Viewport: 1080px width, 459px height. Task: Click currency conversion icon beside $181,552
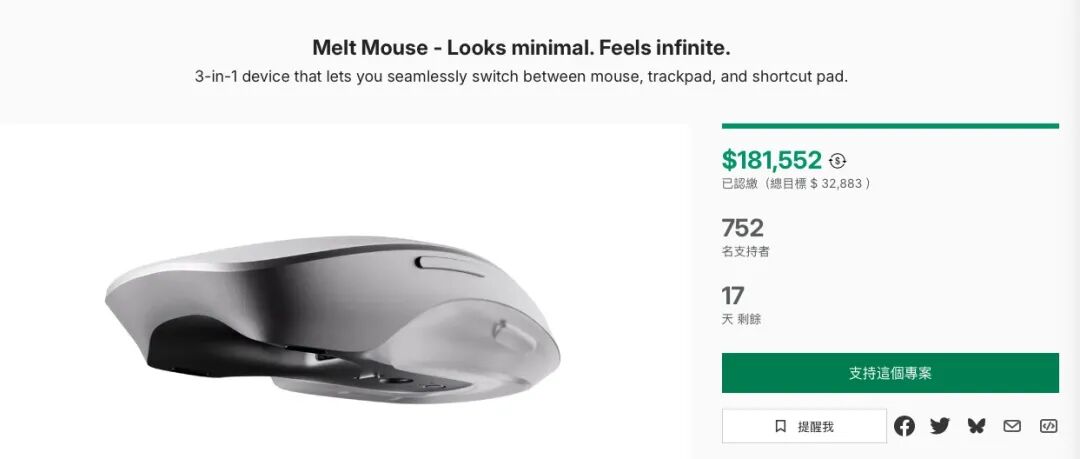point(838,161)
